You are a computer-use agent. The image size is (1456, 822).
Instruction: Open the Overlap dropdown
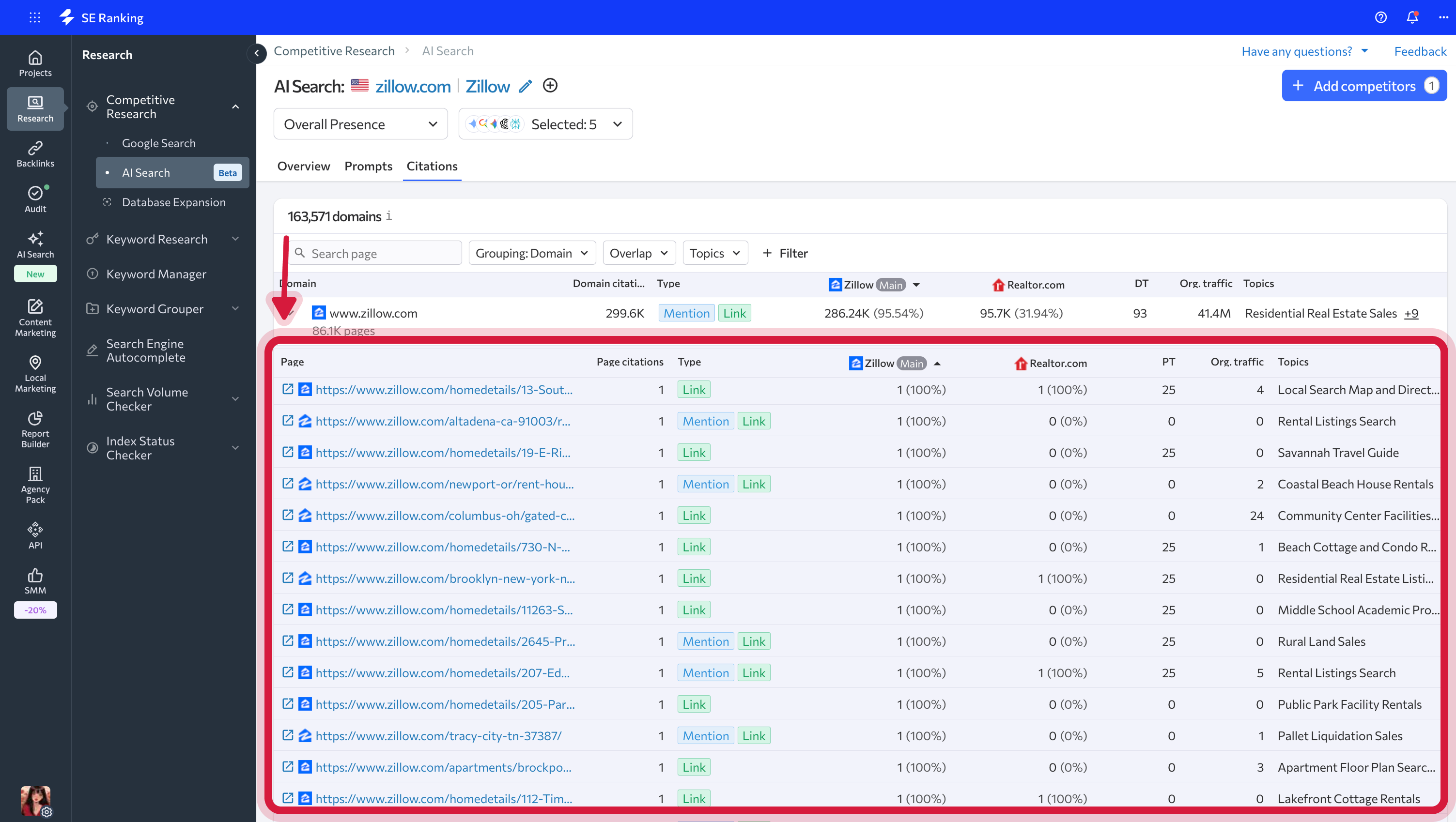point(639,253)
